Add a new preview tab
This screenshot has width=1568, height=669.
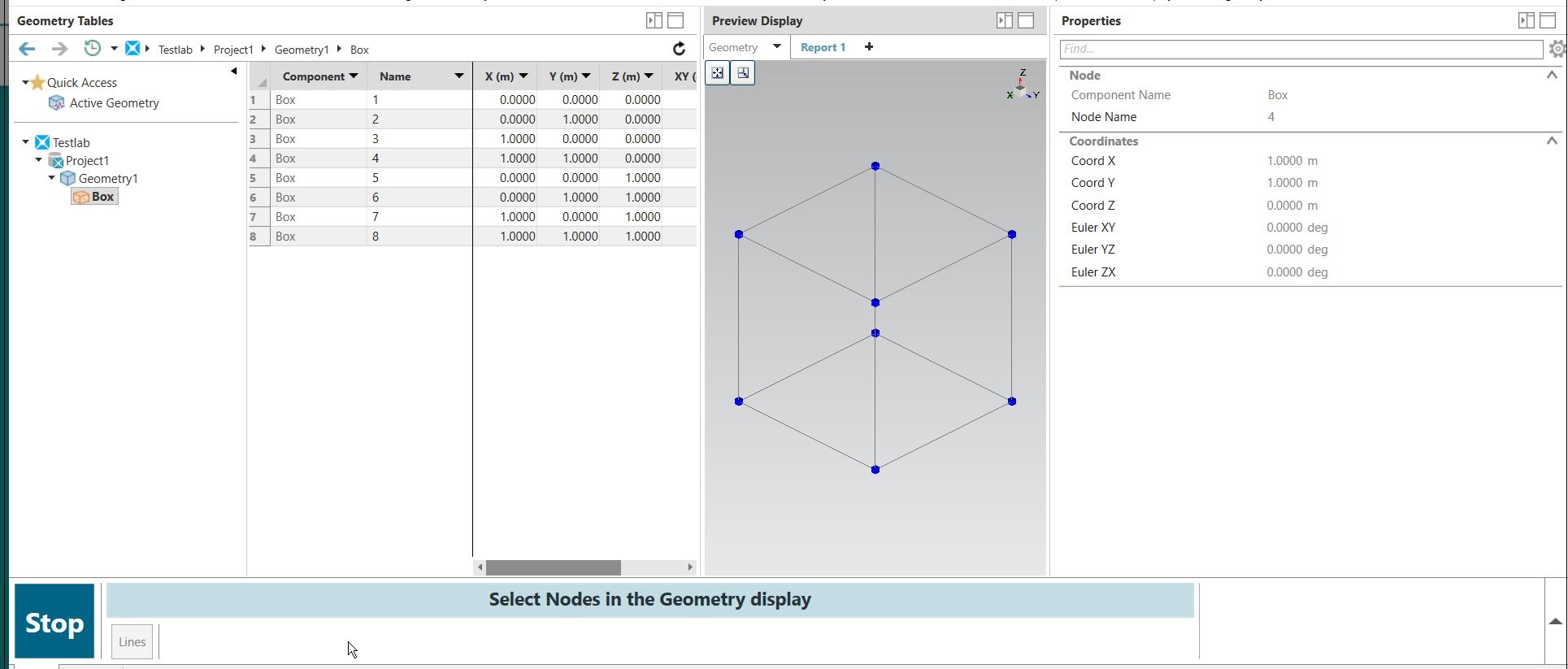(x=869, y=47)
